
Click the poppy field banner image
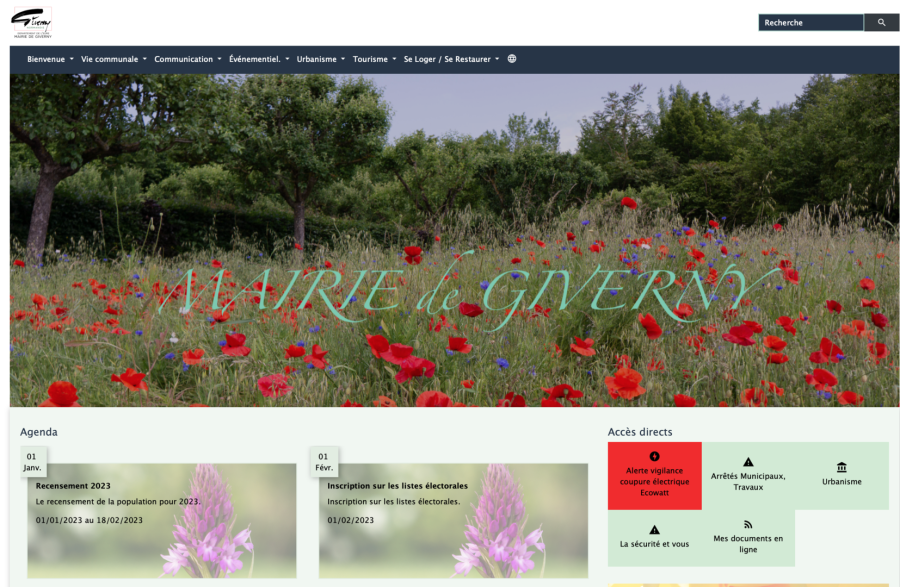454,240
